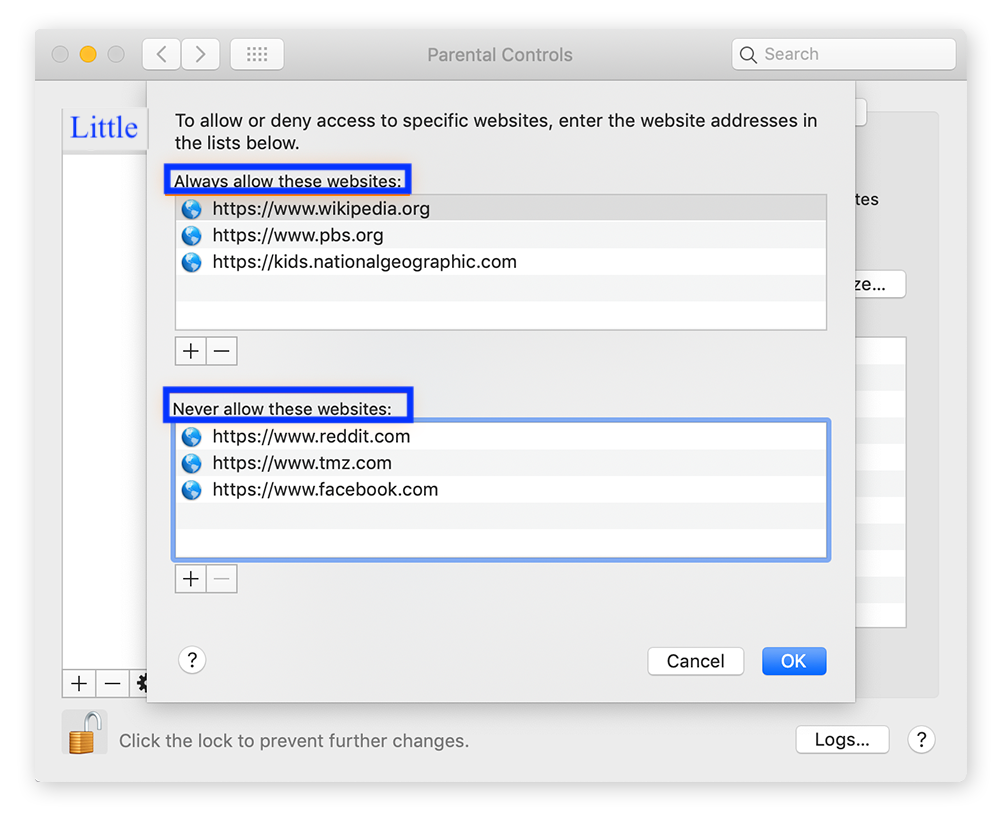Open the gear action menu below the user list
This screenshot has height=813, width=1000.
[144, 683]
